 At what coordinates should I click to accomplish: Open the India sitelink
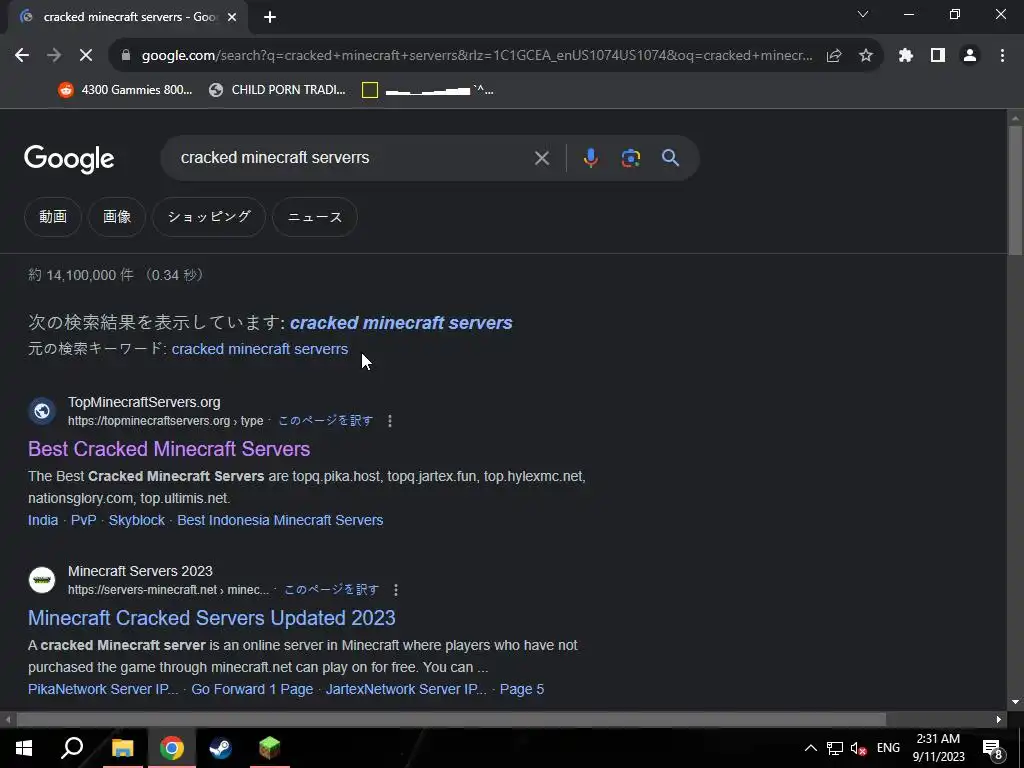43,520
